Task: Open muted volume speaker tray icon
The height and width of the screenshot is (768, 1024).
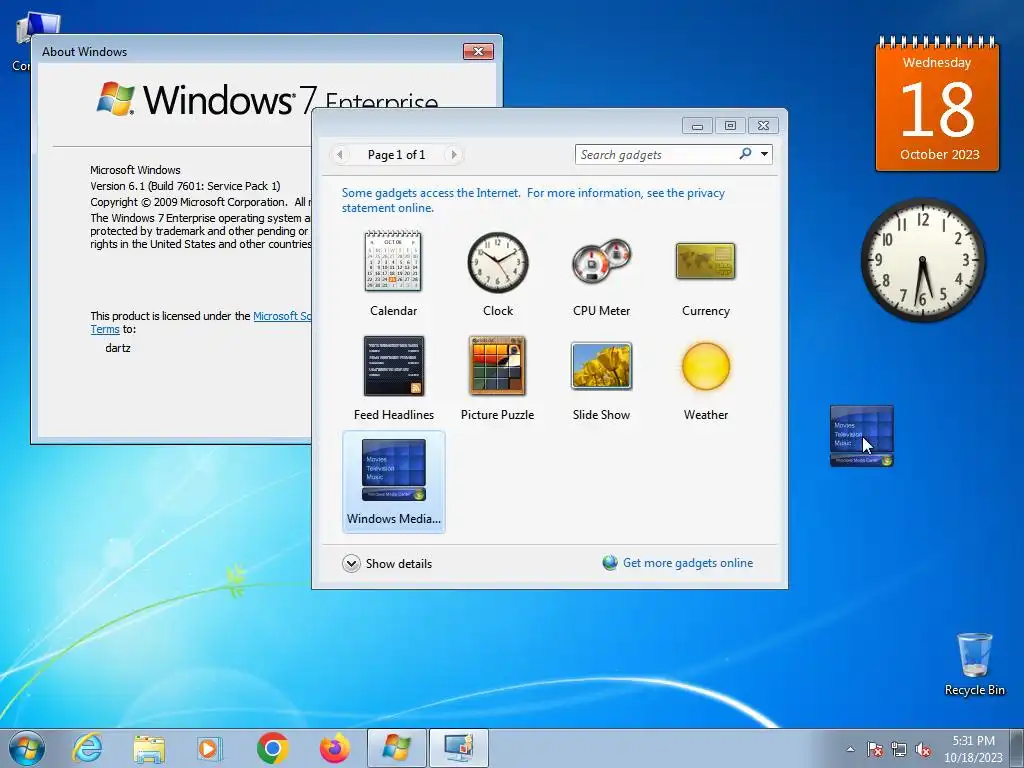Action: 923,749
